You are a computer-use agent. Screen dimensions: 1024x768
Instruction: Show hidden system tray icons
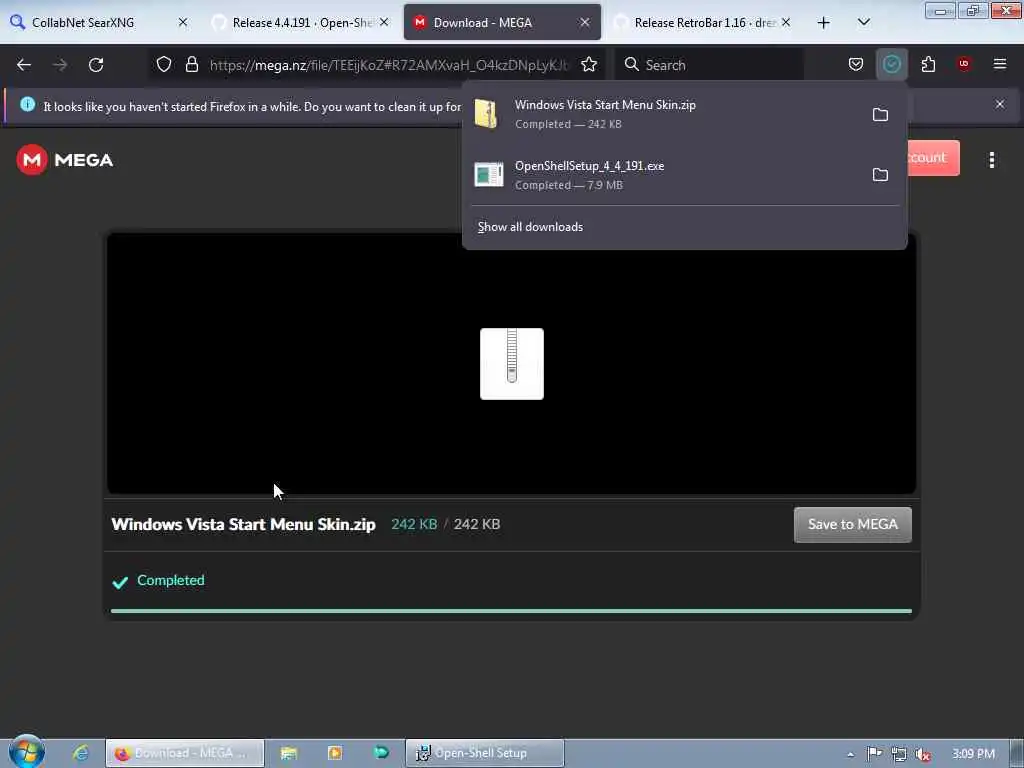(850, 754)
